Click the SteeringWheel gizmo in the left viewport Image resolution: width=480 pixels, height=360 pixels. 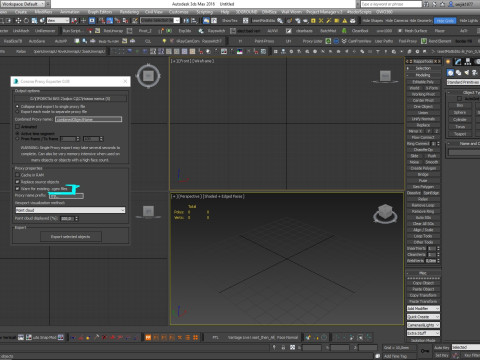point(148,76)
